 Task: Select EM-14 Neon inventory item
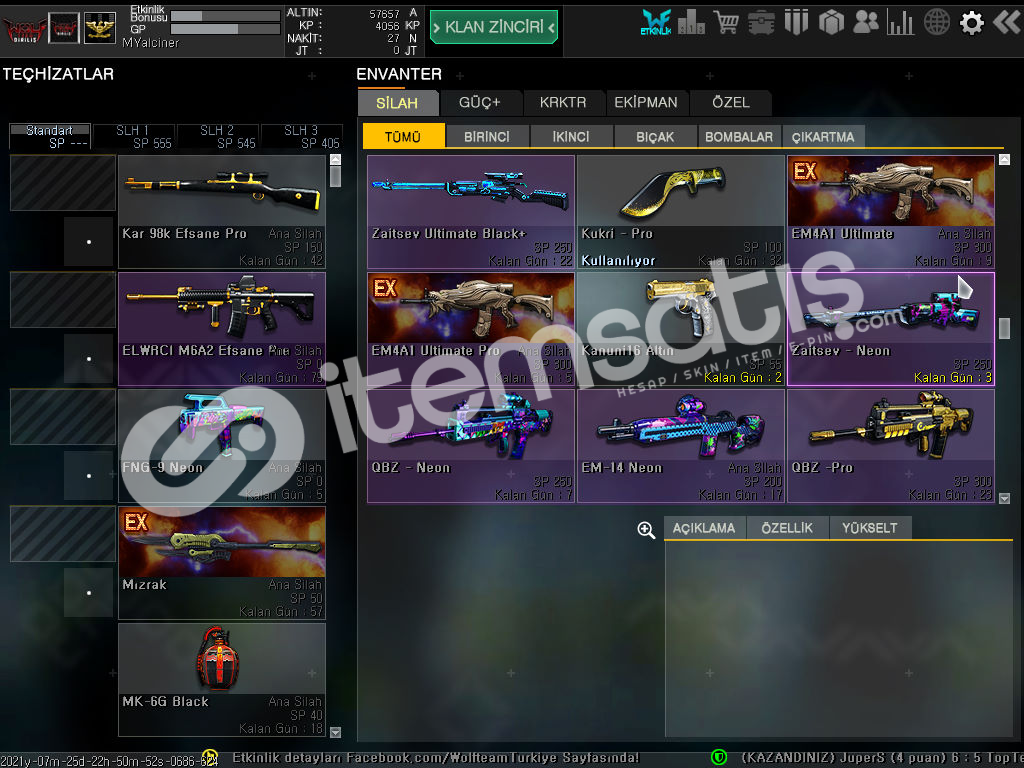(681, 445)
